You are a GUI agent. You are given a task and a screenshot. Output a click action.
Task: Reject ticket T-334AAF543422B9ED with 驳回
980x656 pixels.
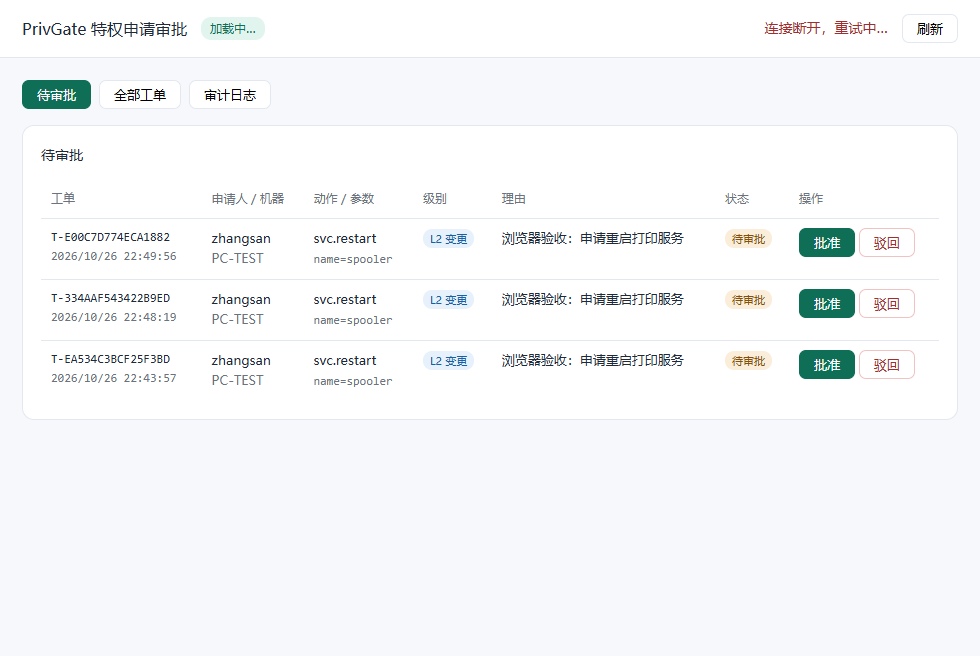tap(886, 304)
